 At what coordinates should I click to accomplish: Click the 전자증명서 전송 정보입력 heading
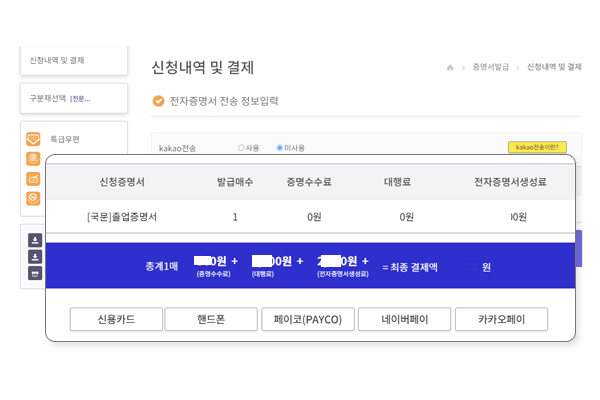[224, 101]
